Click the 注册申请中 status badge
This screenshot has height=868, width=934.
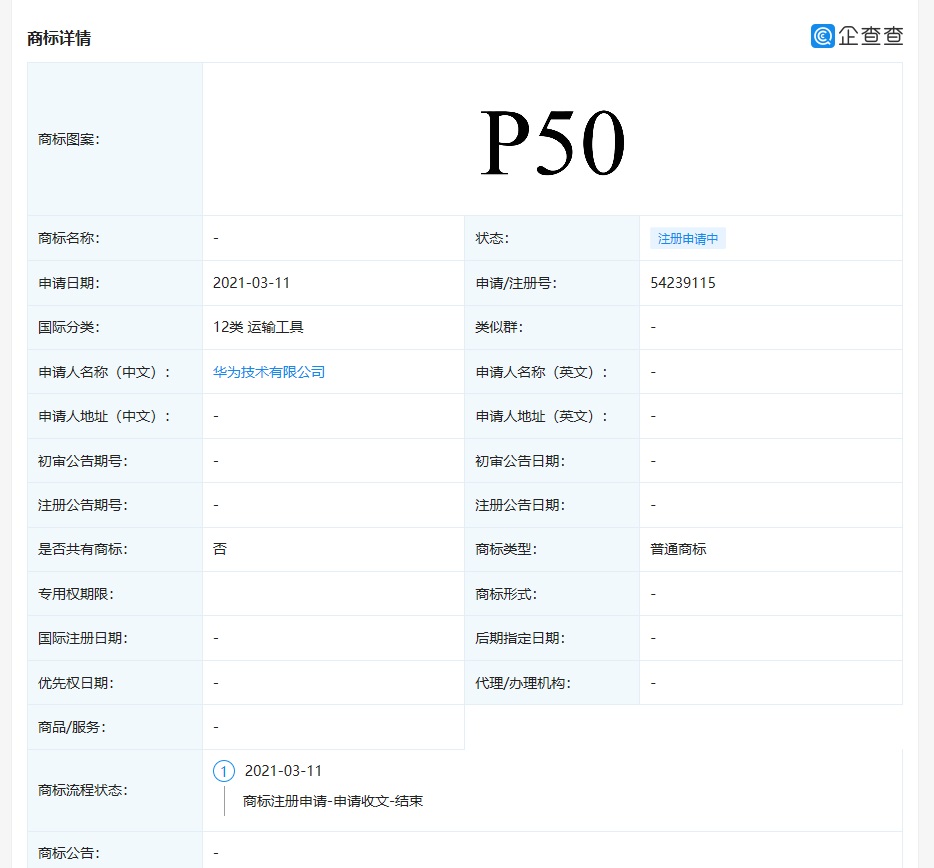tap(687, 239)
